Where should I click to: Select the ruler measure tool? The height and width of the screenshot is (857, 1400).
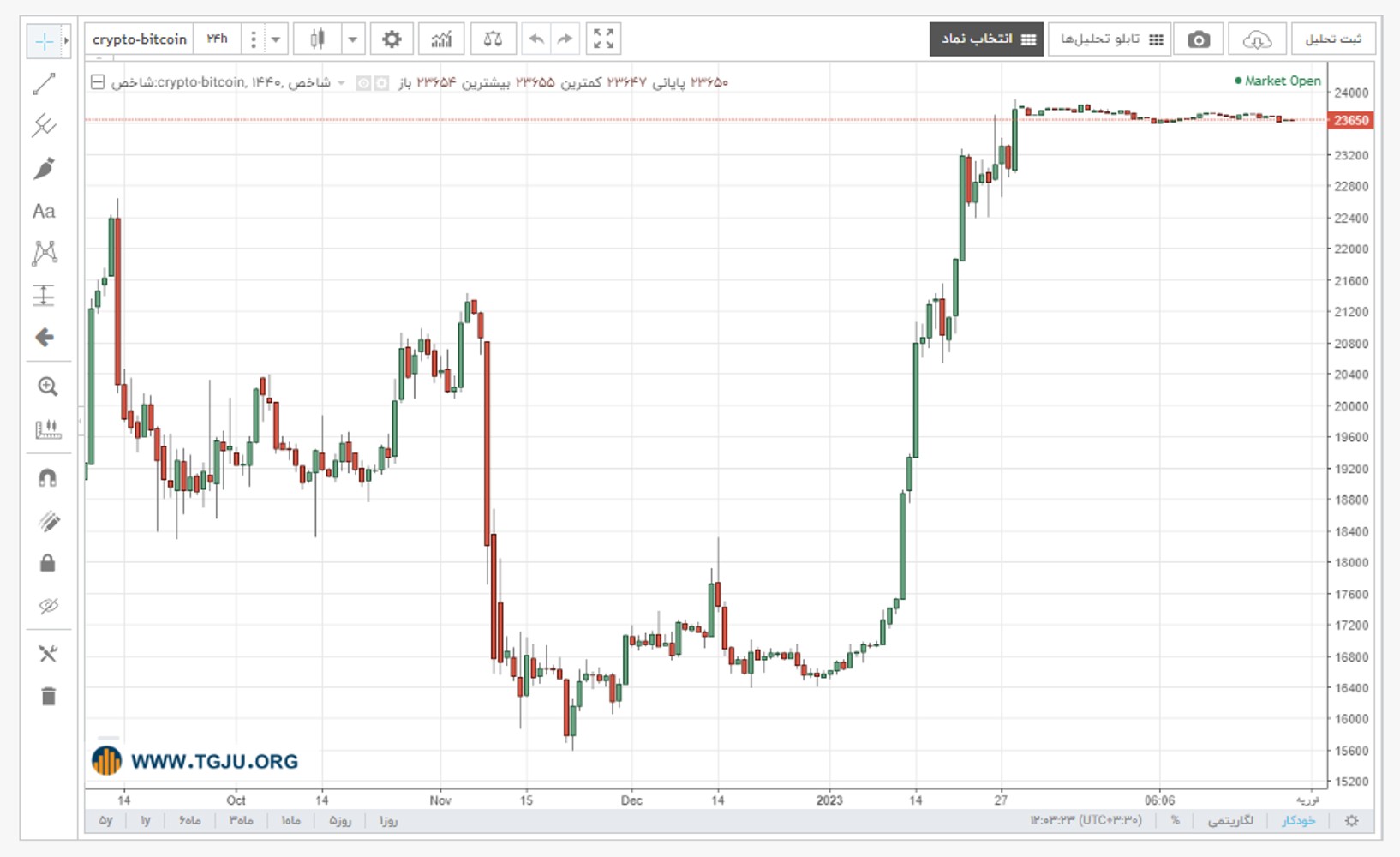(48, 429)
